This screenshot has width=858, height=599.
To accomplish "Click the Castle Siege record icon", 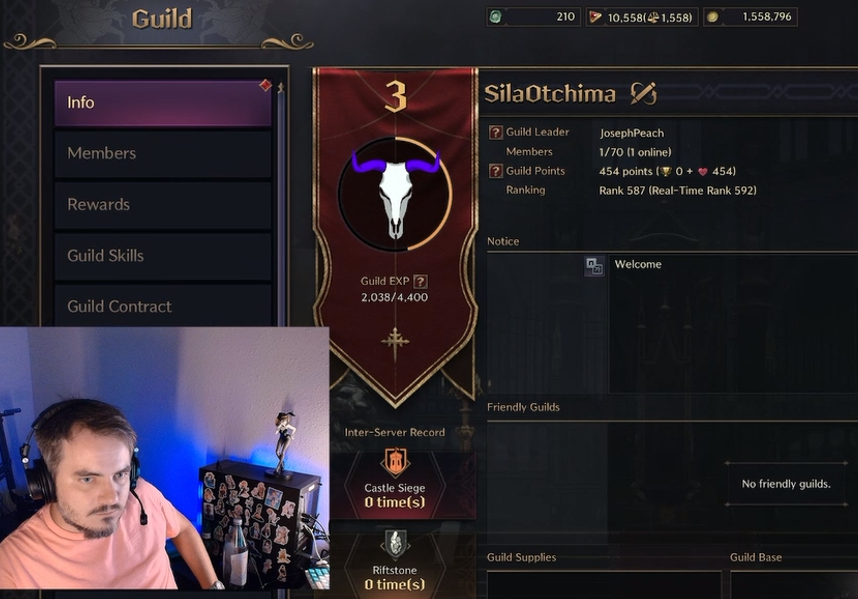I will coord(395,462).
